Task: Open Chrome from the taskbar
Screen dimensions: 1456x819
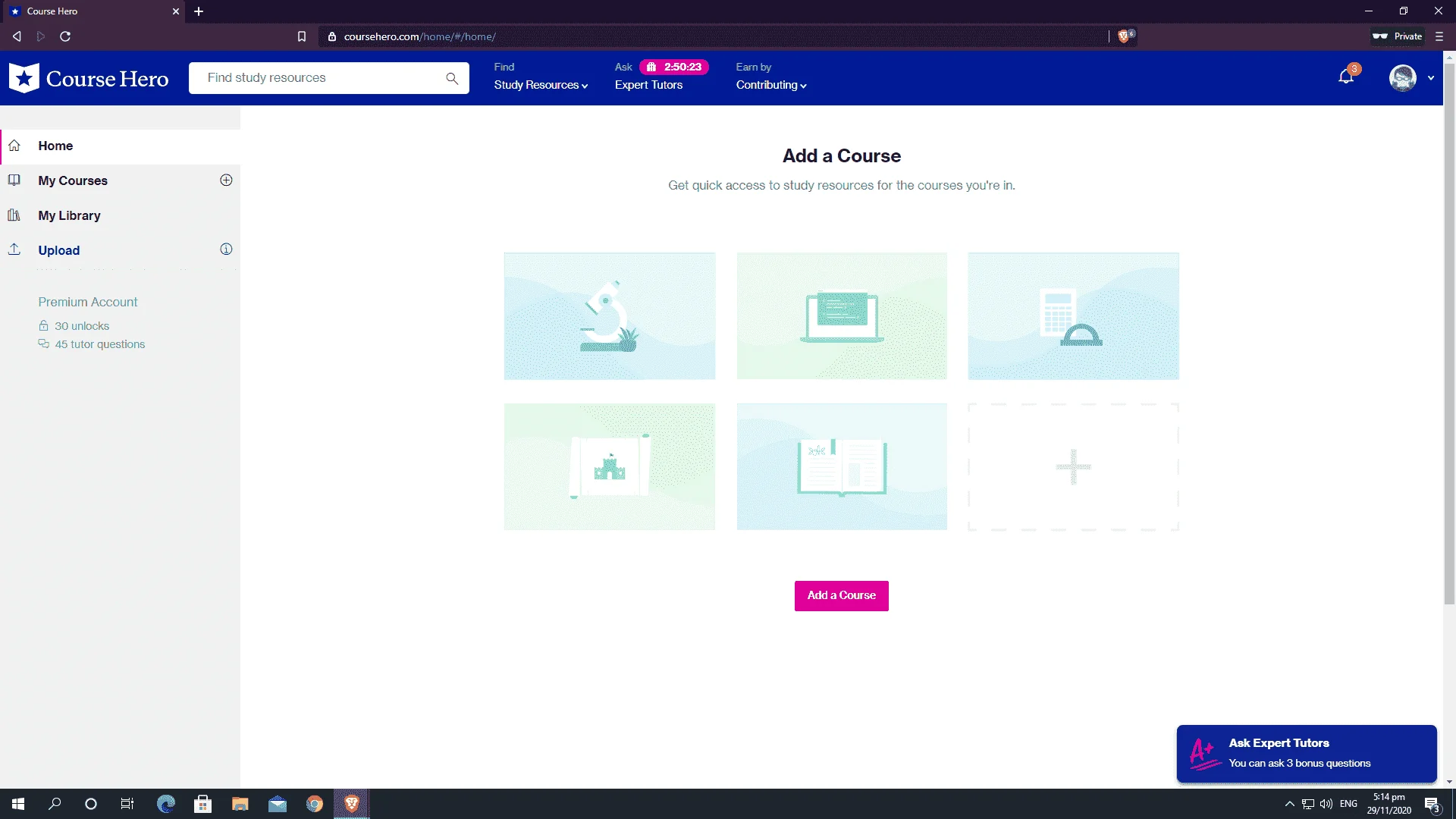Action: [x=314, y=804]
